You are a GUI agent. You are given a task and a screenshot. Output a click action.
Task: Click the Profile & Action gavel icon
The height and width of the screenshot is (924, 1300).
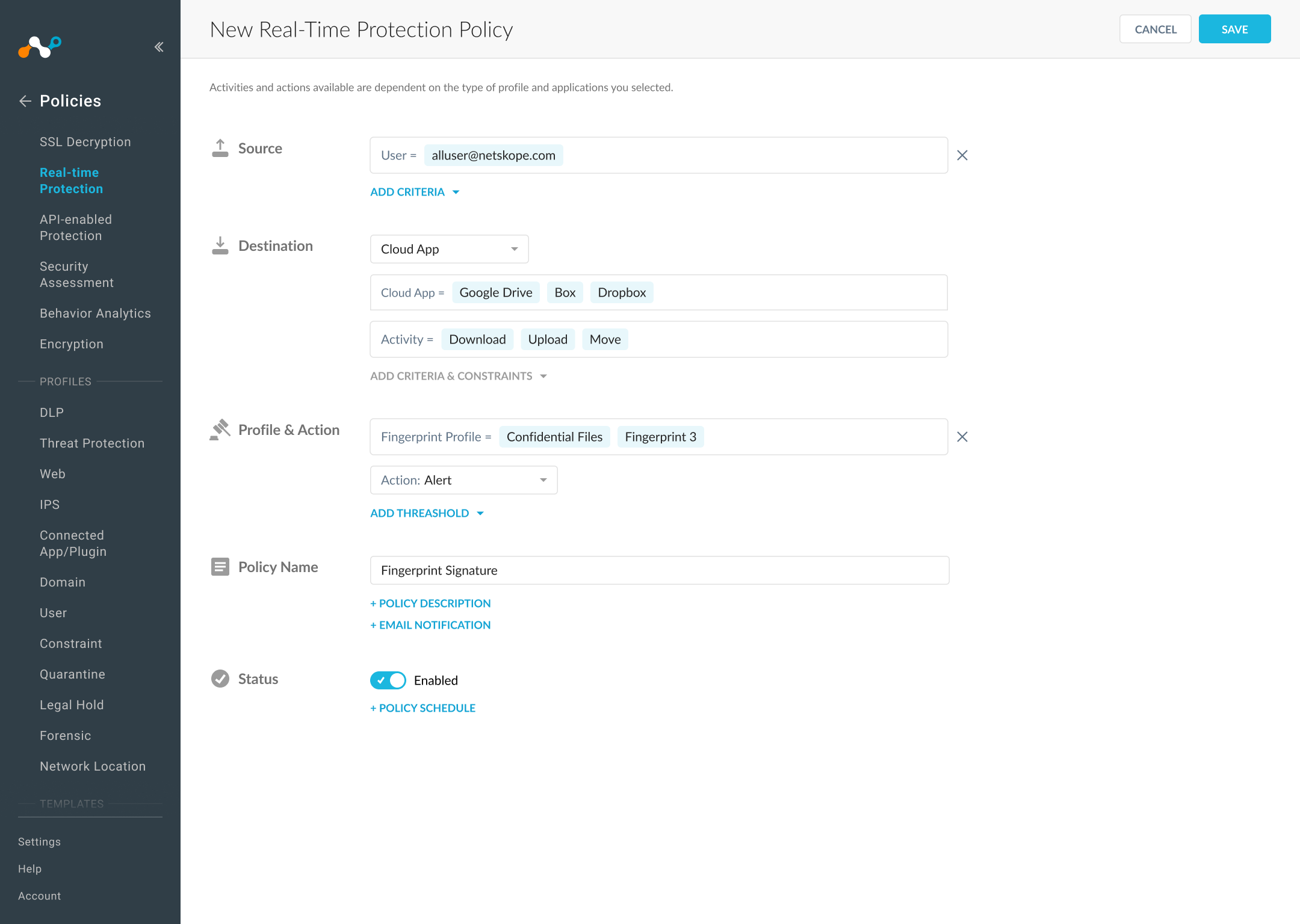[220, 430]
